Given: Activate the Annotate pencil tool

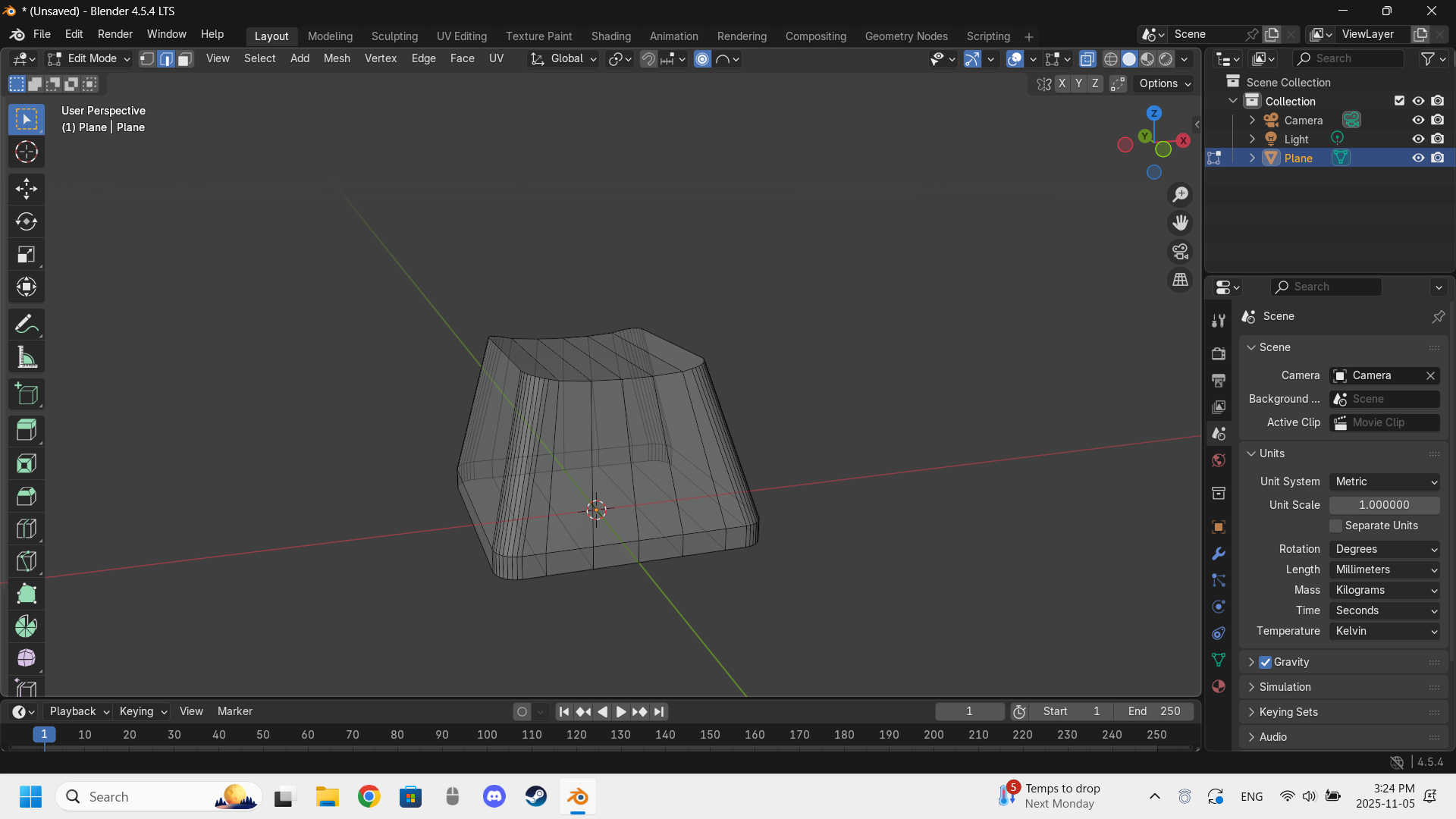Looking at the screenshot, I should (x=27, y=325).
